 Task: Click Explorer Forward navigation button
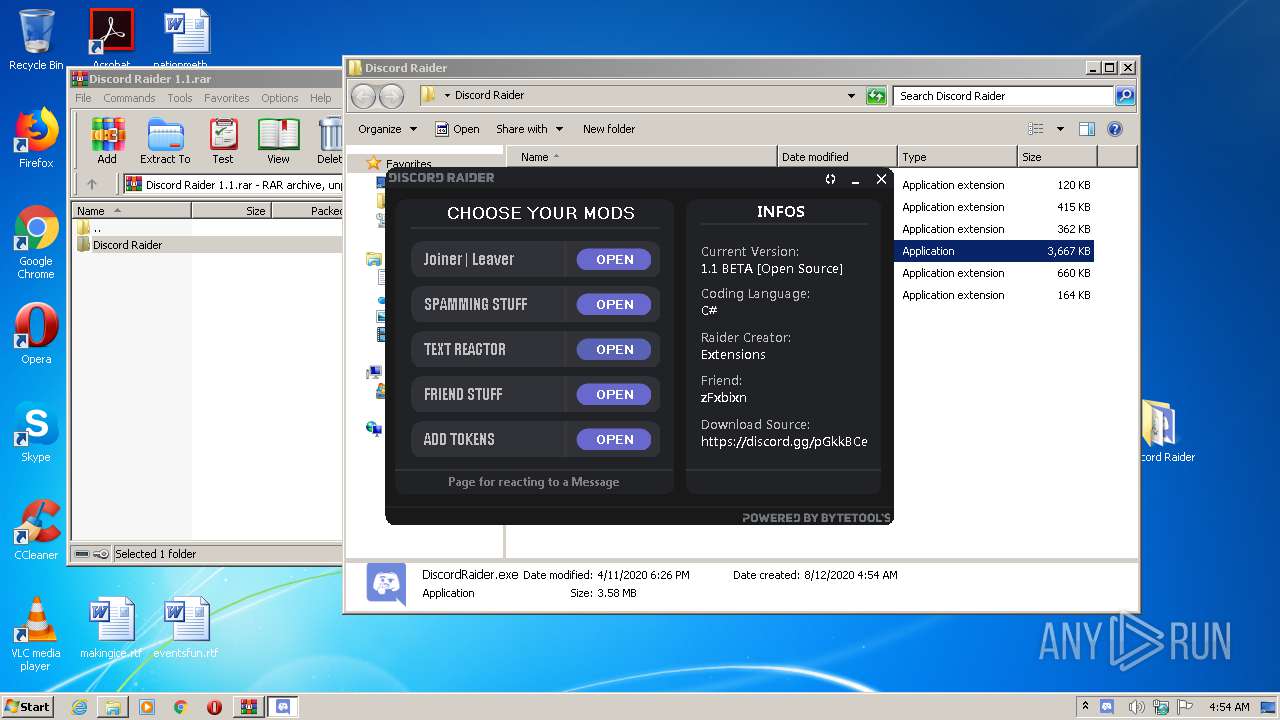tap(392, 96)
